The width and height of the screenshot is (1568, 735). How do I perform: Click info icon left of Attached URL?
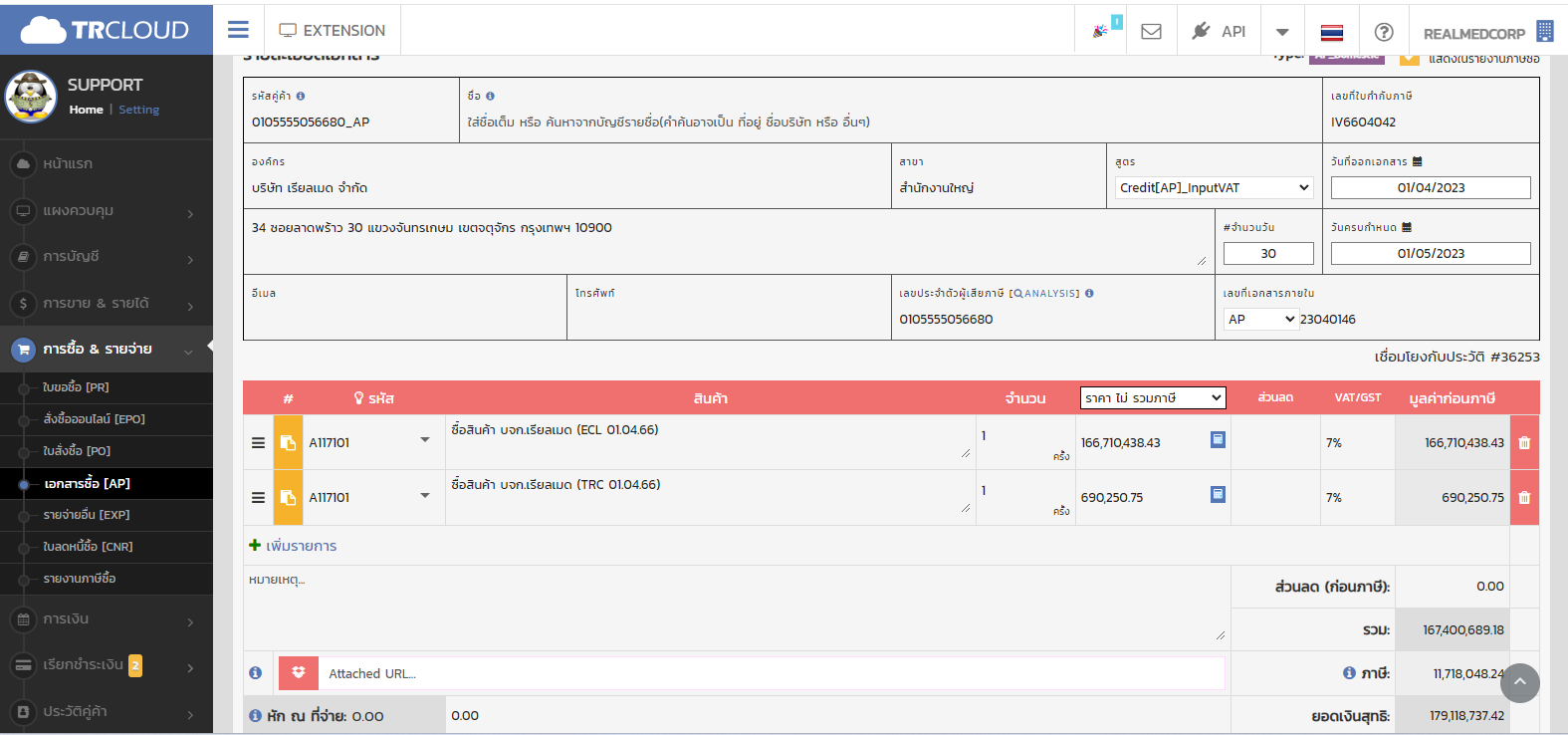coord(256,673)
